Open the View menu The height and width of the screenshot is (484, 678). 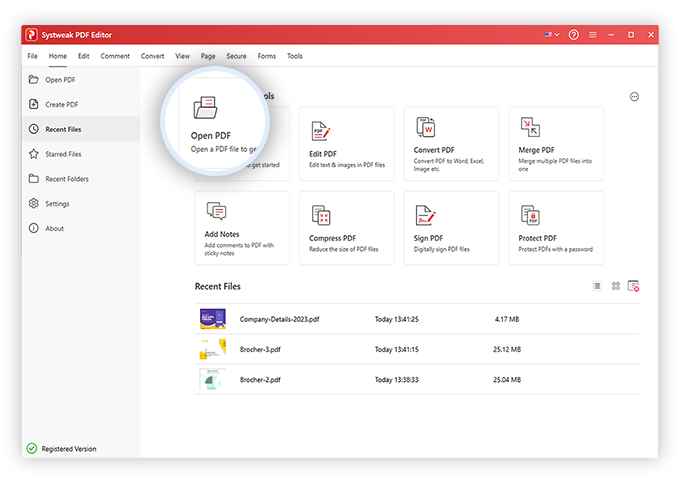tap(182, 56)
